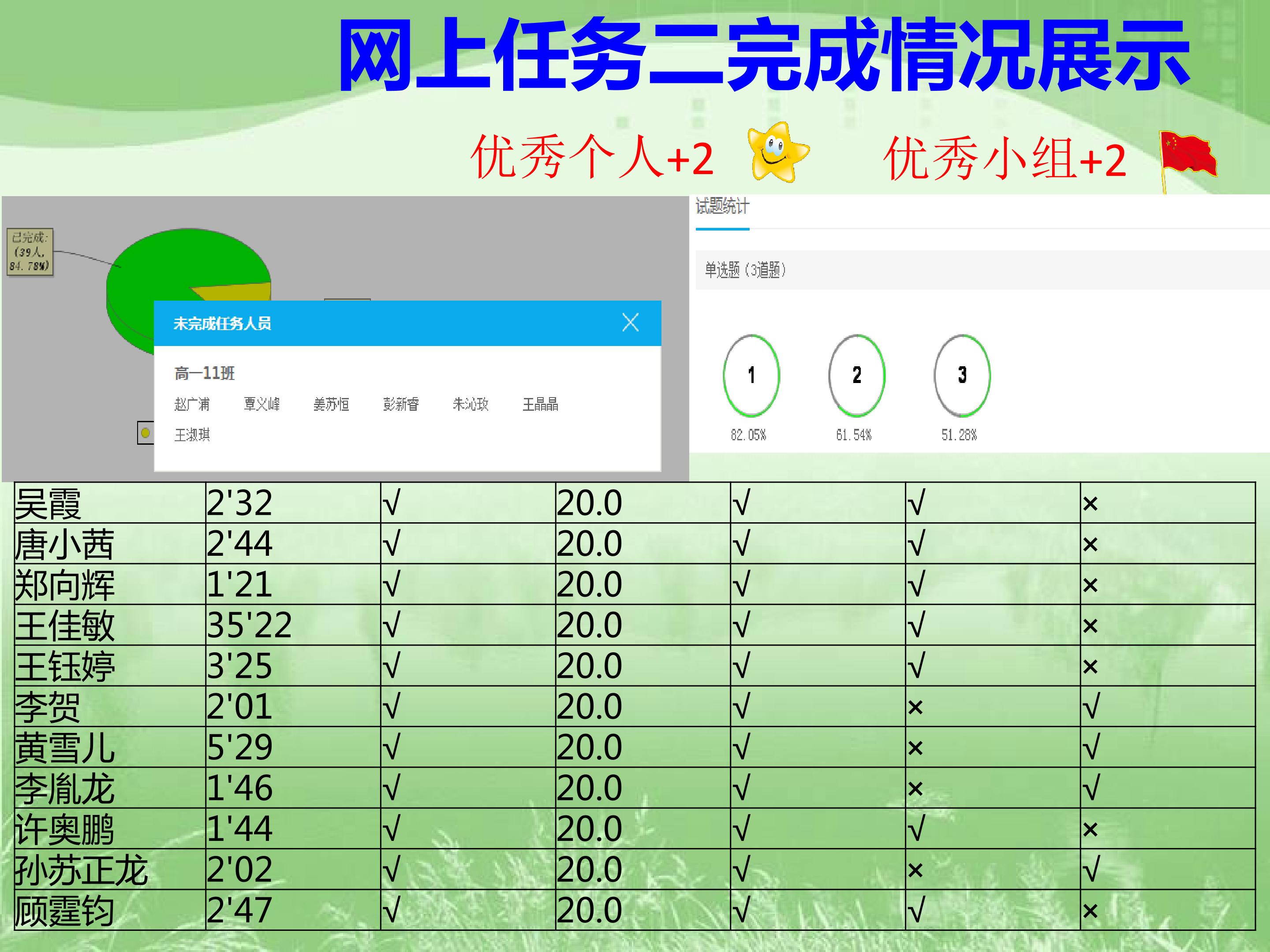
Task: Select question 1 circle showing 82.05%
Action: click(751, 376)
